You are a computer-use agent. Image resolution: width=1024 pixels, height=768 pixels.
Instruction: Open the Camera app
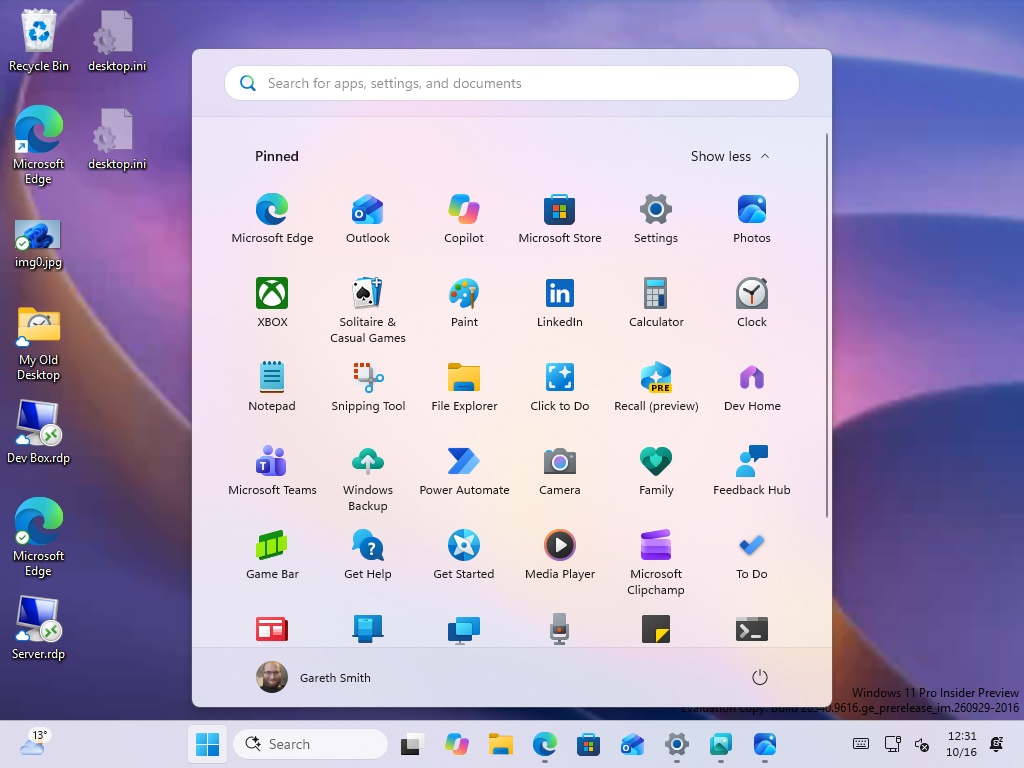[x=560, y=470]
